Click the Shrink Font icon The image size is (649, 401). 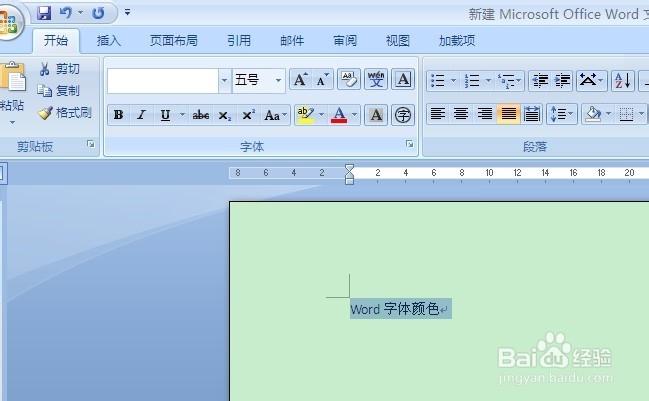pyautogui.click(x=322, y=79)
